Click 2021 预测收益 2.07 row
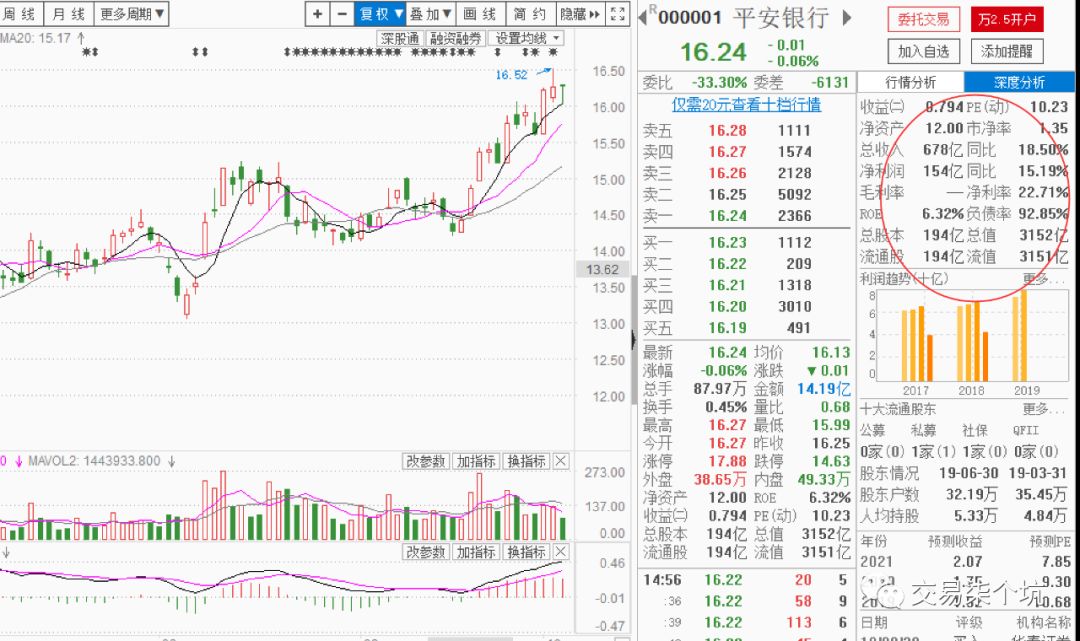The width and height of the screenshot is (1080, 641). point(965,561)
